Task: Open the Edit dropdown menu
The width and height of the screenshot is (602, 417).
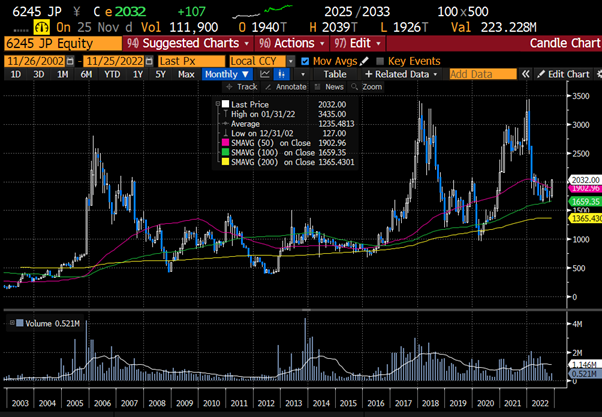Action: 357,43
